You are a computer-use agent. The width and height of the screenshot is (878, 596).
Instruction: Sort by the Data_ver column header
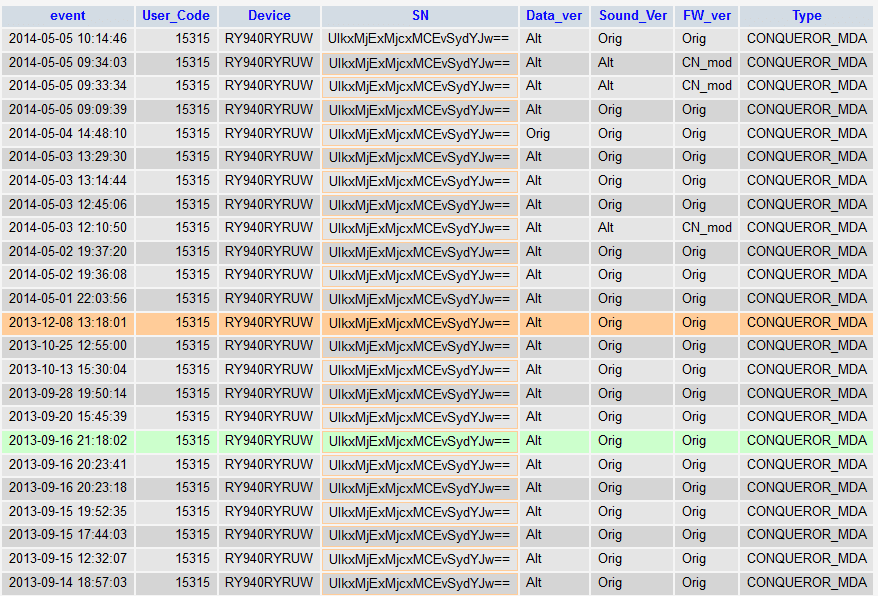[x=554, y=16]
